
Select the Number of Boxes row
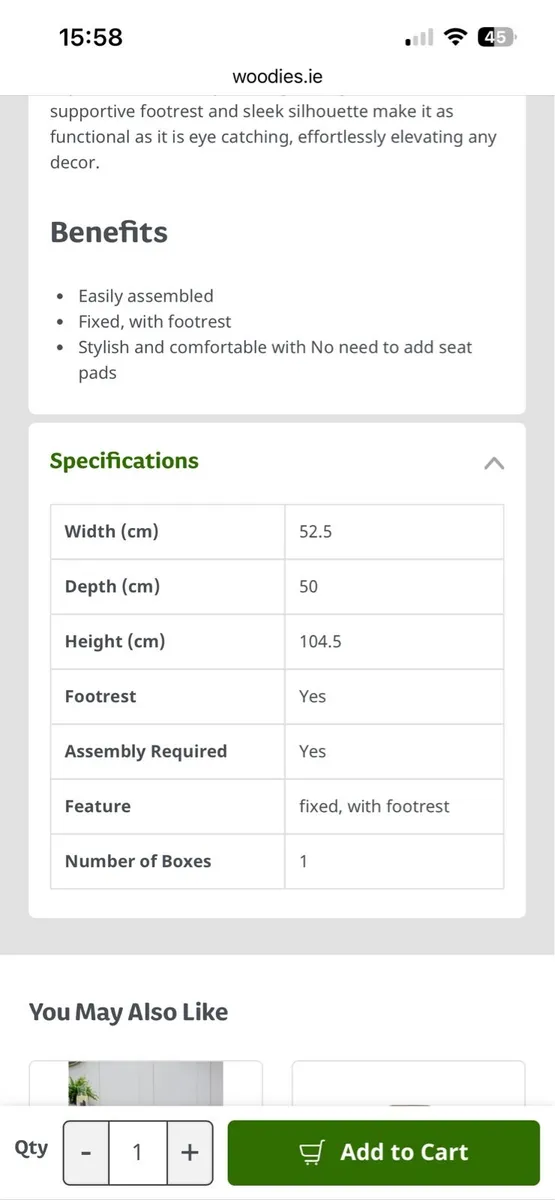pos(277,861)
